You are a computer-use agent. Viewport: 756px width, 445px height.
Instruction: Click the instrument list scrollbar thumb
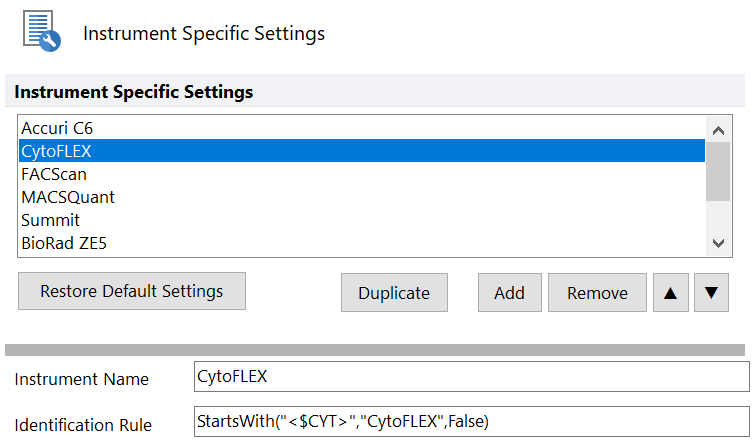(x=717, y=170)
